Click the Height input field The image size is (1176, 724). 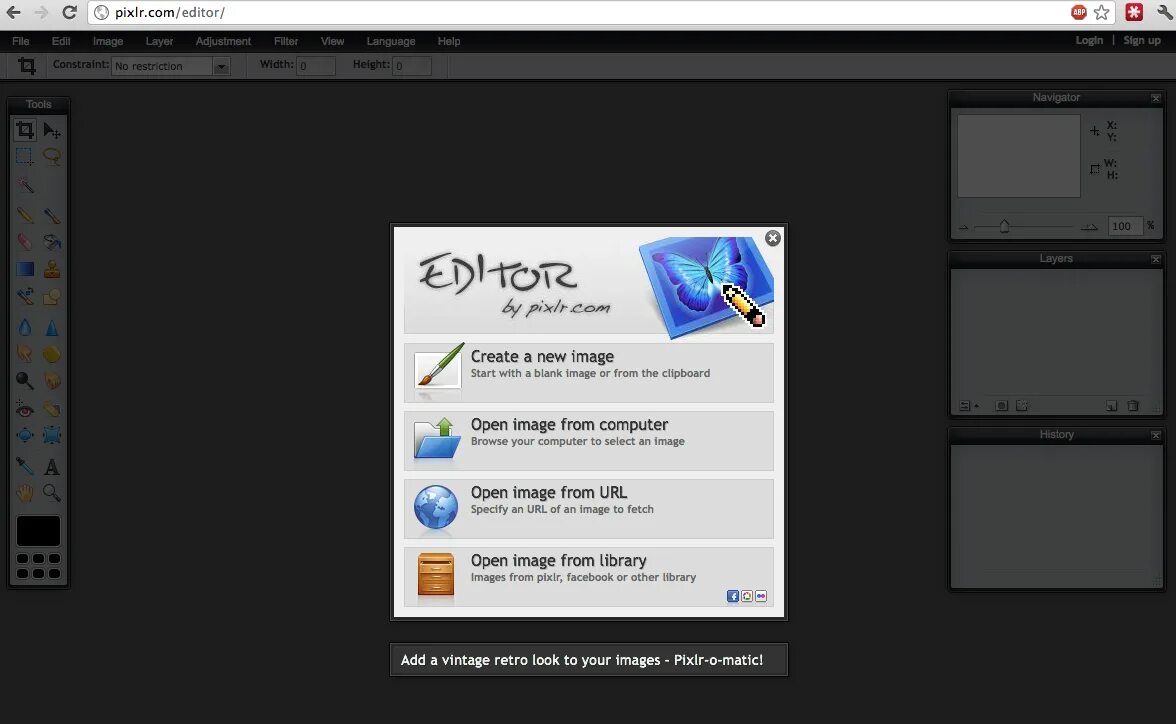tap(412, 66)
